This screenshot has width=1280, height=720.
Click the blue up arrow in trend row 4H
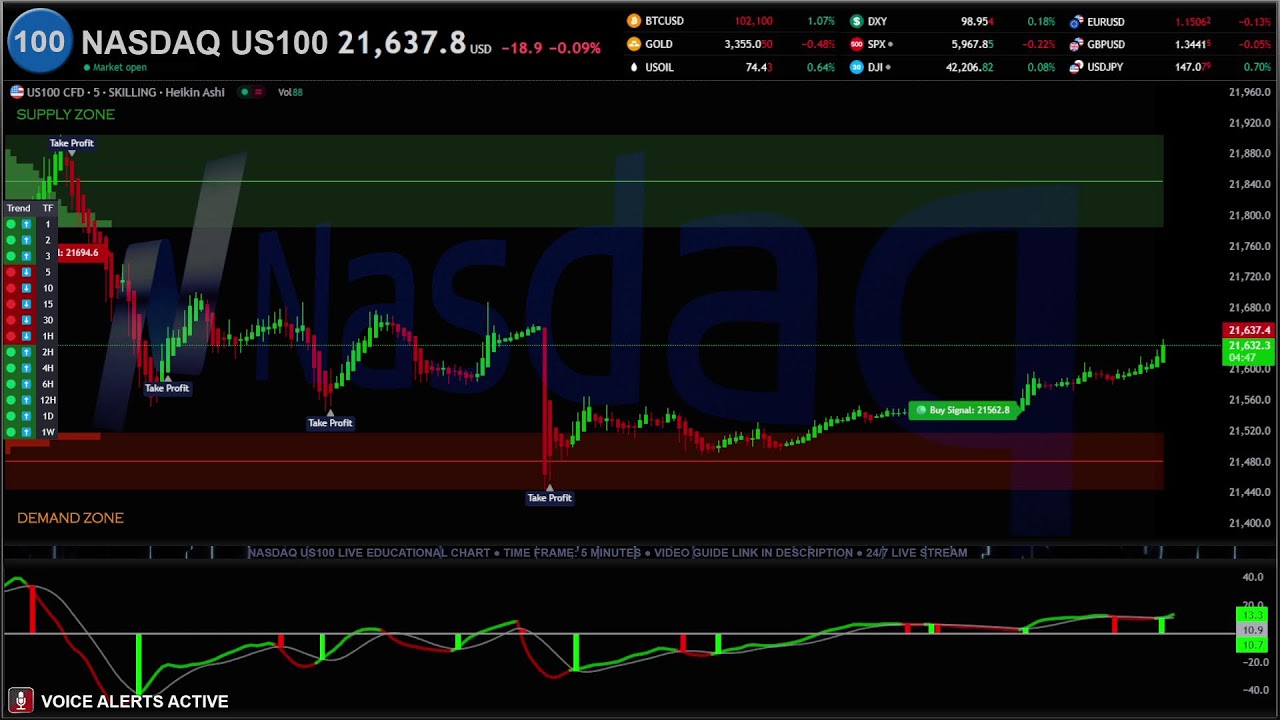[26, 368]
